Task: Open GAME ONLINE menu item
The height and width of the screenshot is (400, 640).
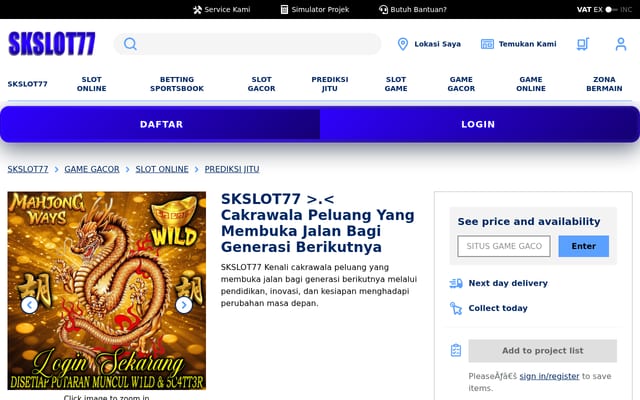Action: click(x=531, y=84)
